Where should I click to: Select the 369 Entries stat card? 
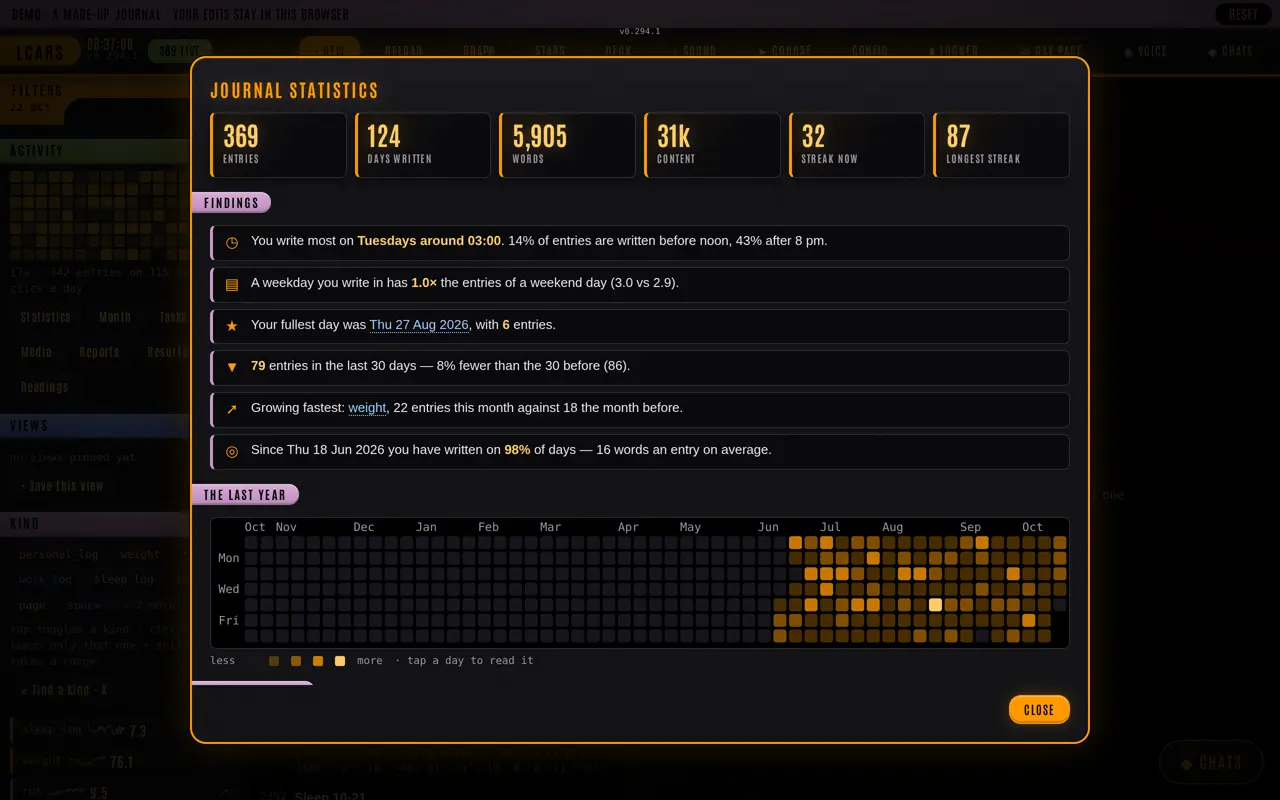(278, 145)
